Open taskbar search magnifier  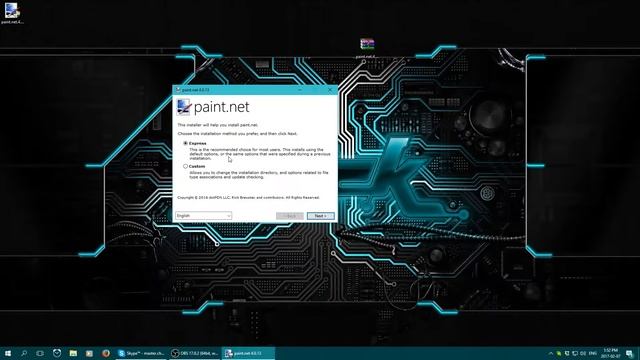tap(24, 353)
